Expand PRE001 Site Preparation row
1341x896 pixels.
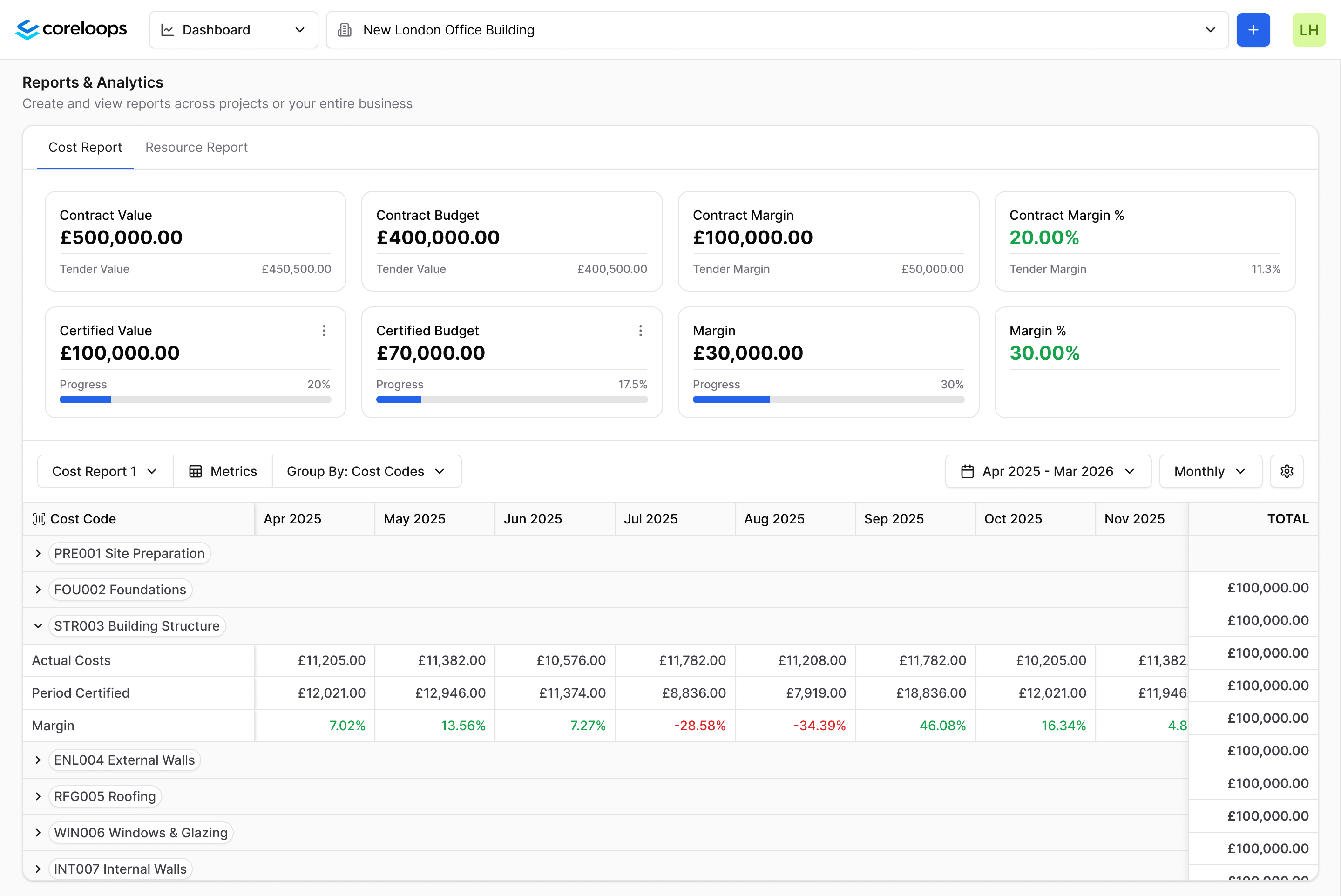coord(38,553)
